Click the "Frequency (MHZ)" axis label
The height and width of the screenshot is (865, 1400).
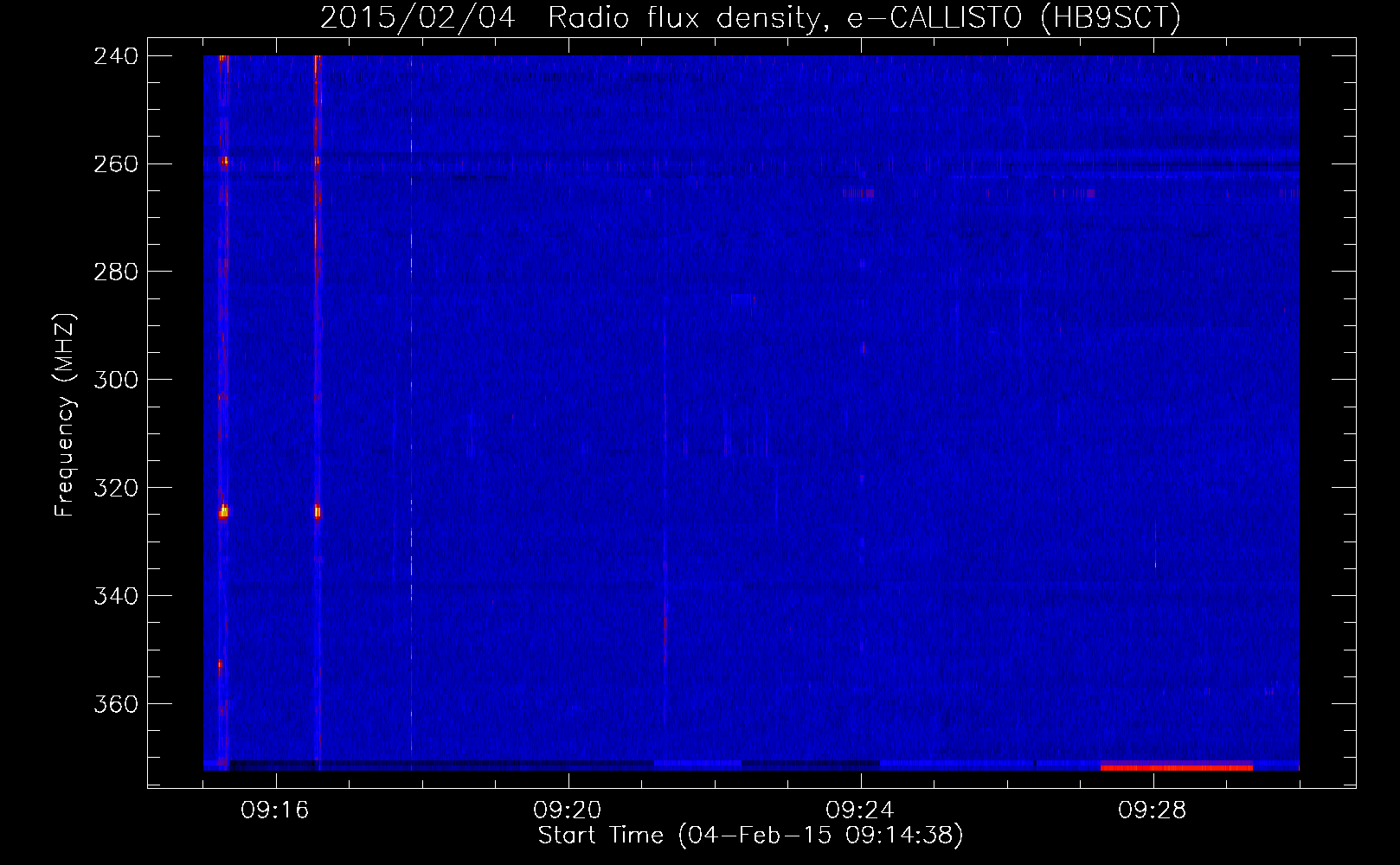coord(65,415)
